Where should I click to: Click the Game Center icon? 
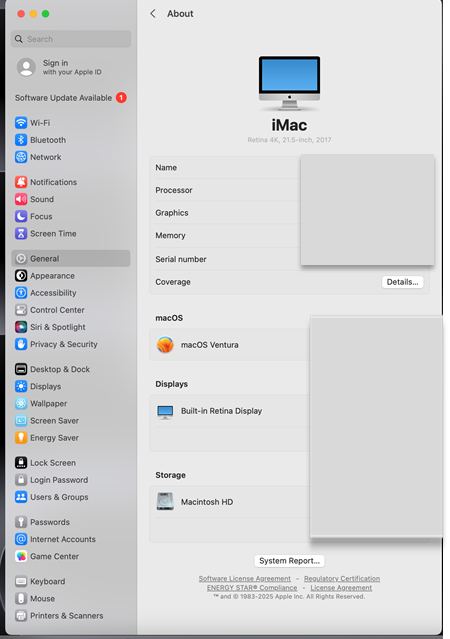click(21, 556)
